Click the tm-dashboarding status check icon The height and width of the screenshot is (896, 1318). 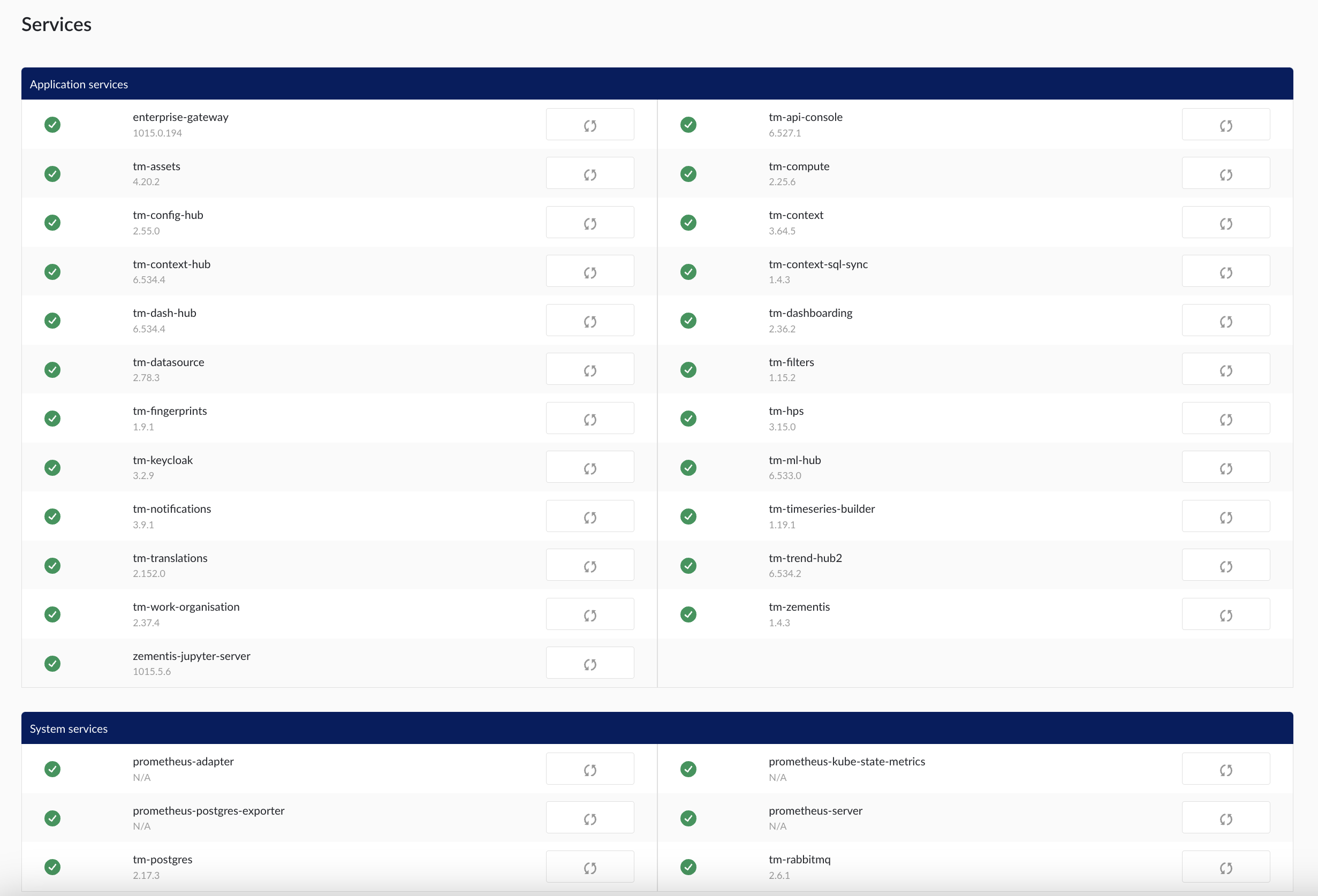pyautogui.click(x=688, y=321)
